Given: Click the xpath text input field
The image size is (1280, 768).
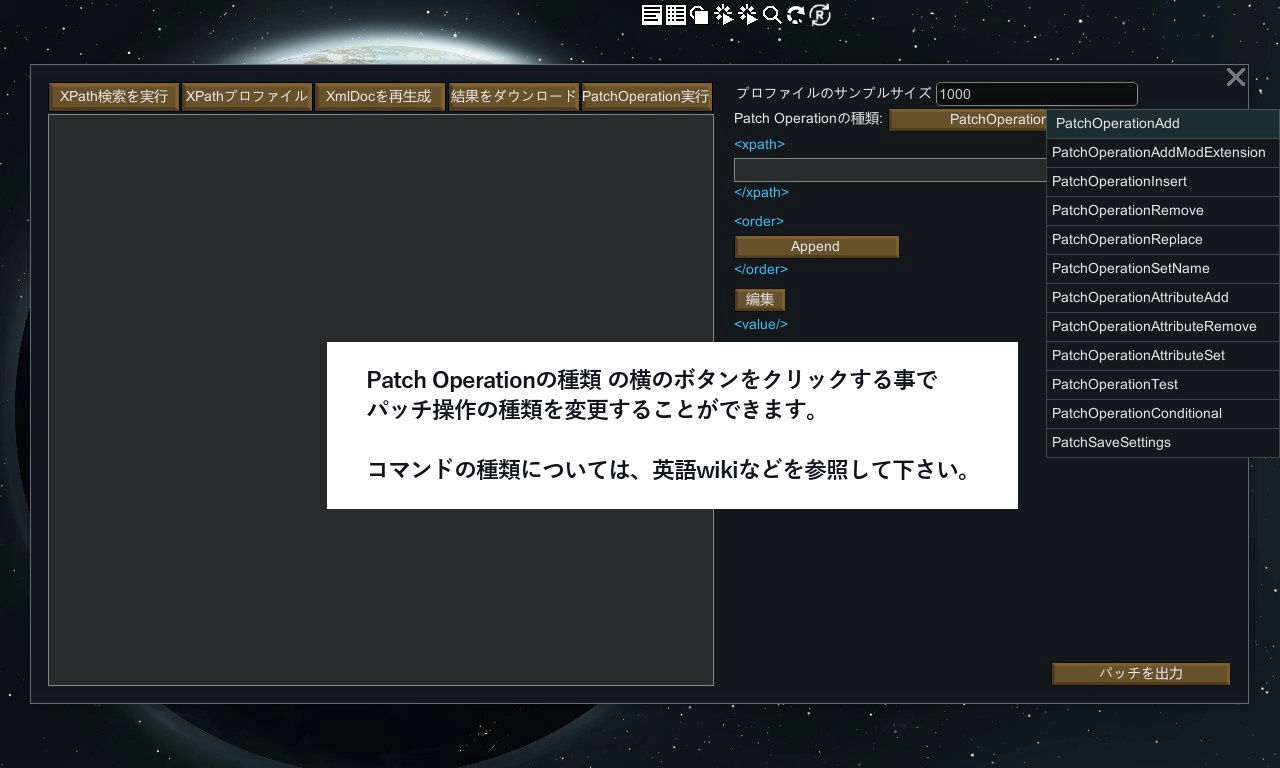Looking at the screenshot, I should click(890, 170).
